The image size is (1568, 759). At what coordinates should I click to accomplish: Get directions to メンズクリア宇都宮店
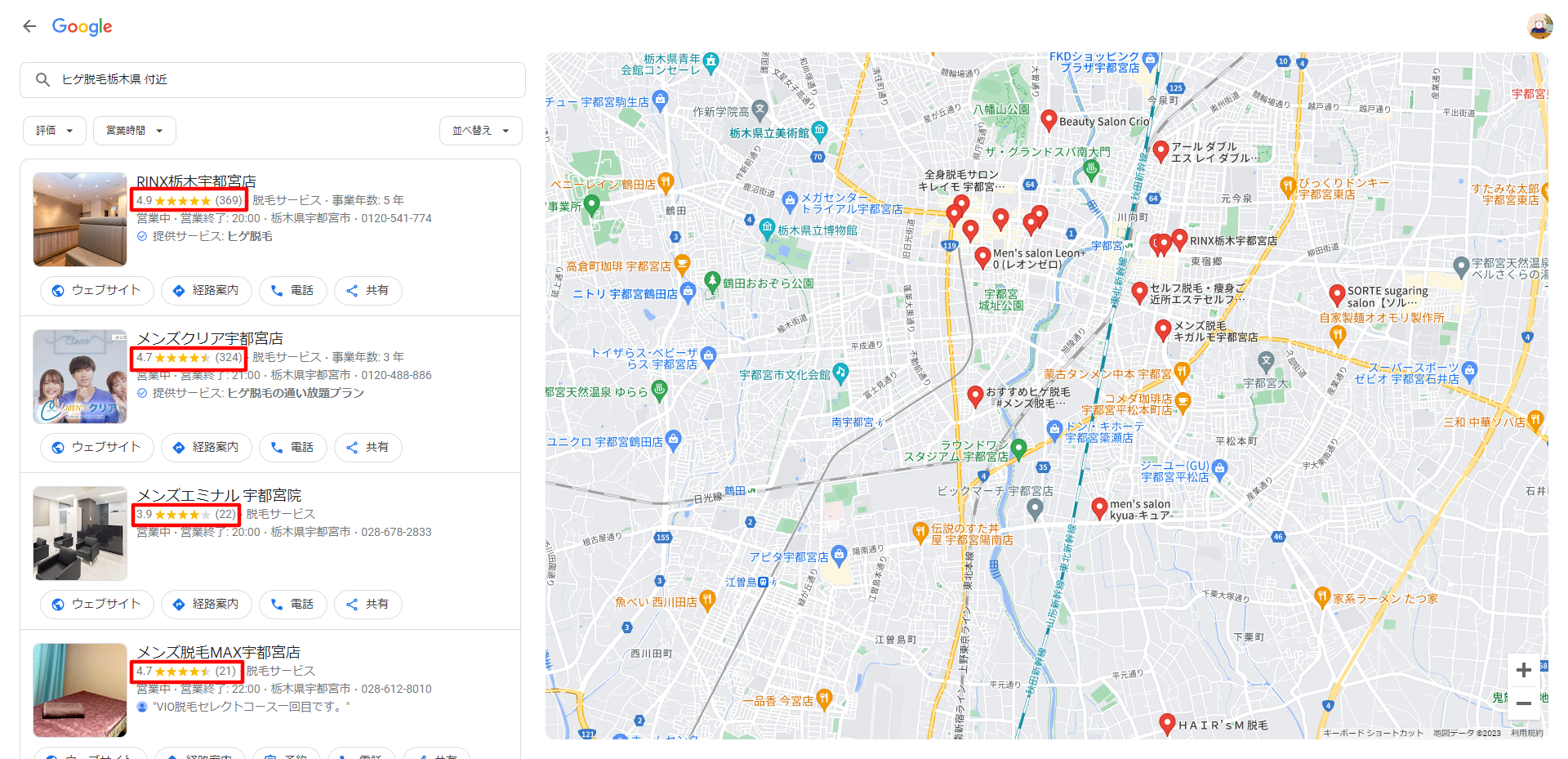point(206,447)
